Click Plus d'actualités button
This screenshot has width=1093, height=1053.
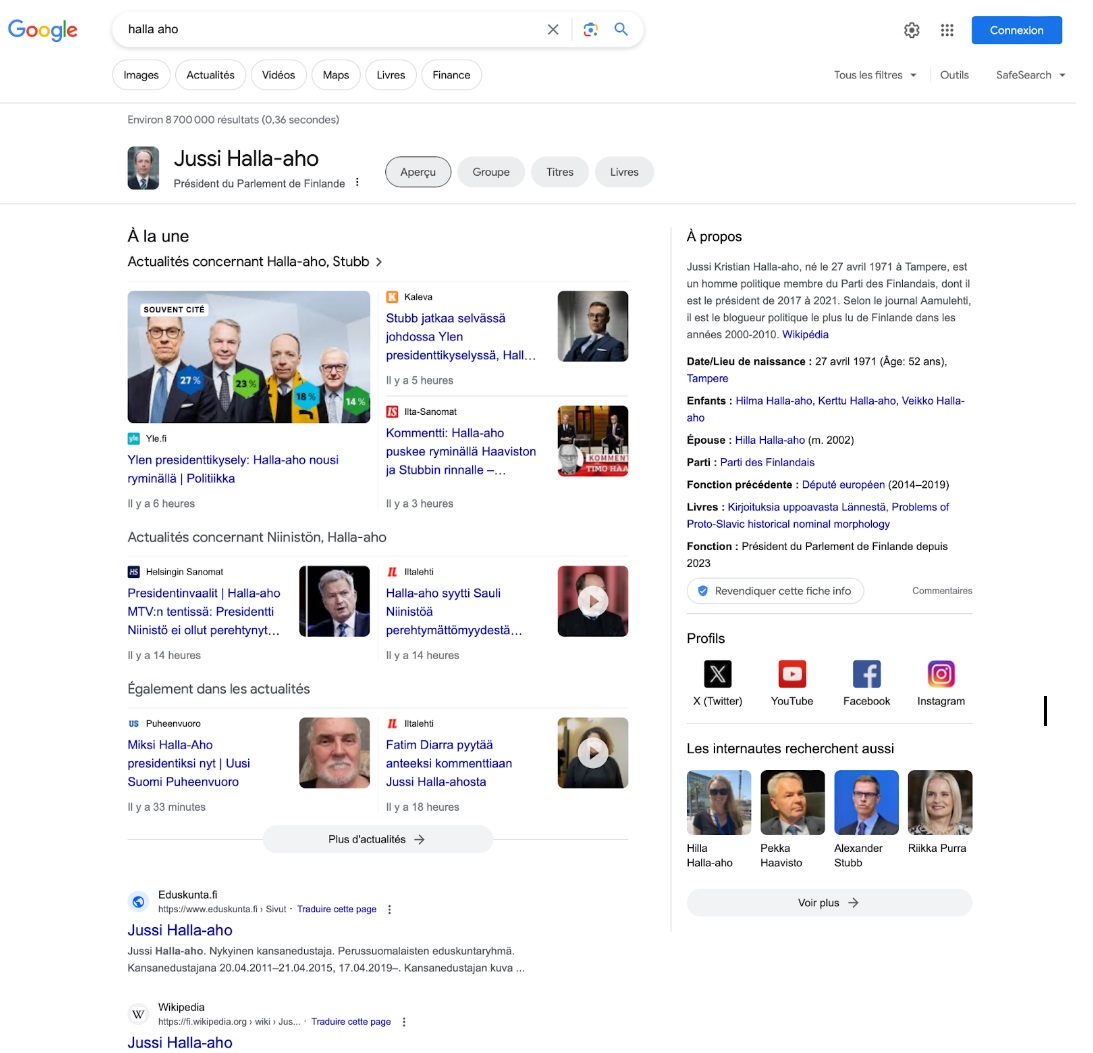tap(377, 840)
